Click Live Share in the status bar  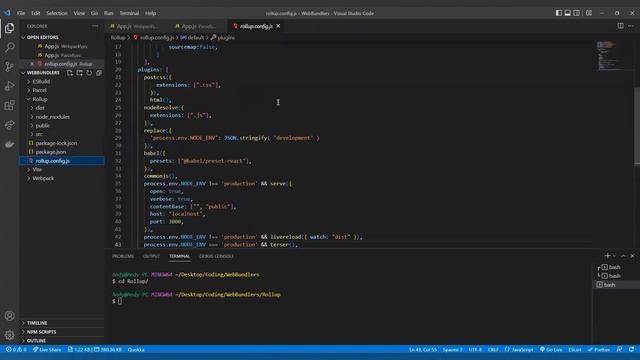click(x=47, y=350)
